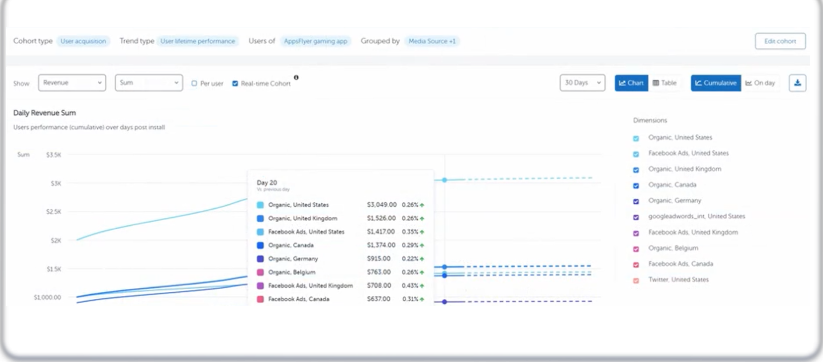The width and height of the screenshot is (823, 362).
Task: Open the 30 Days range dropdown
Action: [582, 83]
